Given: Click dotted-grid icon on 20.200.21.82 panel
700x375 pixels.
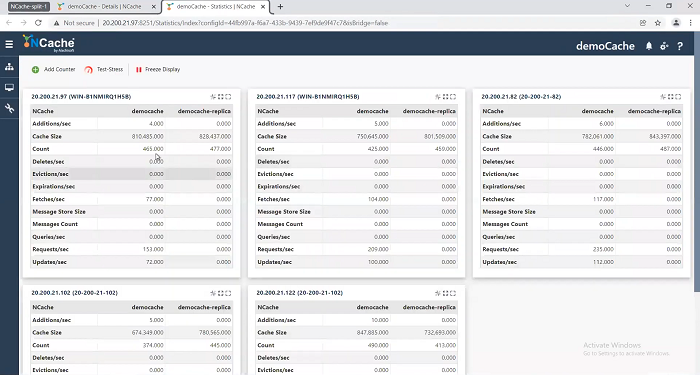Looking at the screenshot, I should [671, 97].
